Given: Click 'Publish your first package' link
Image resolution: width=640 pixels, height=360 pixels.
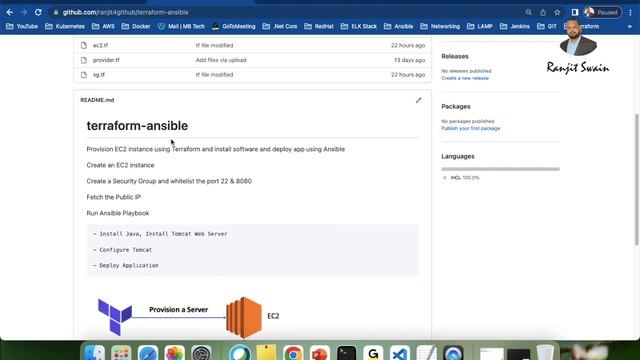Looking at the screenshot, I should pos(471,128).
